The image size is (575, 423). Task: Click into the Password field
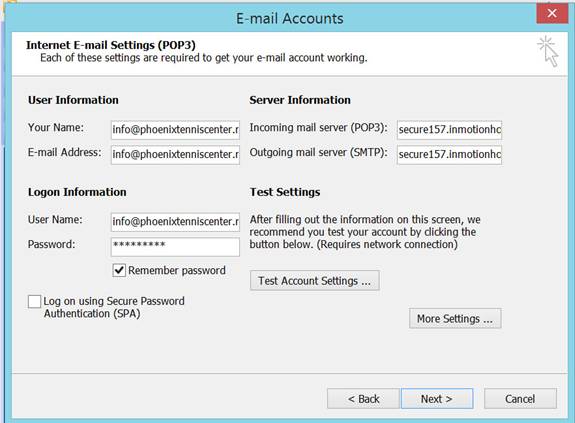coord(175,247)
